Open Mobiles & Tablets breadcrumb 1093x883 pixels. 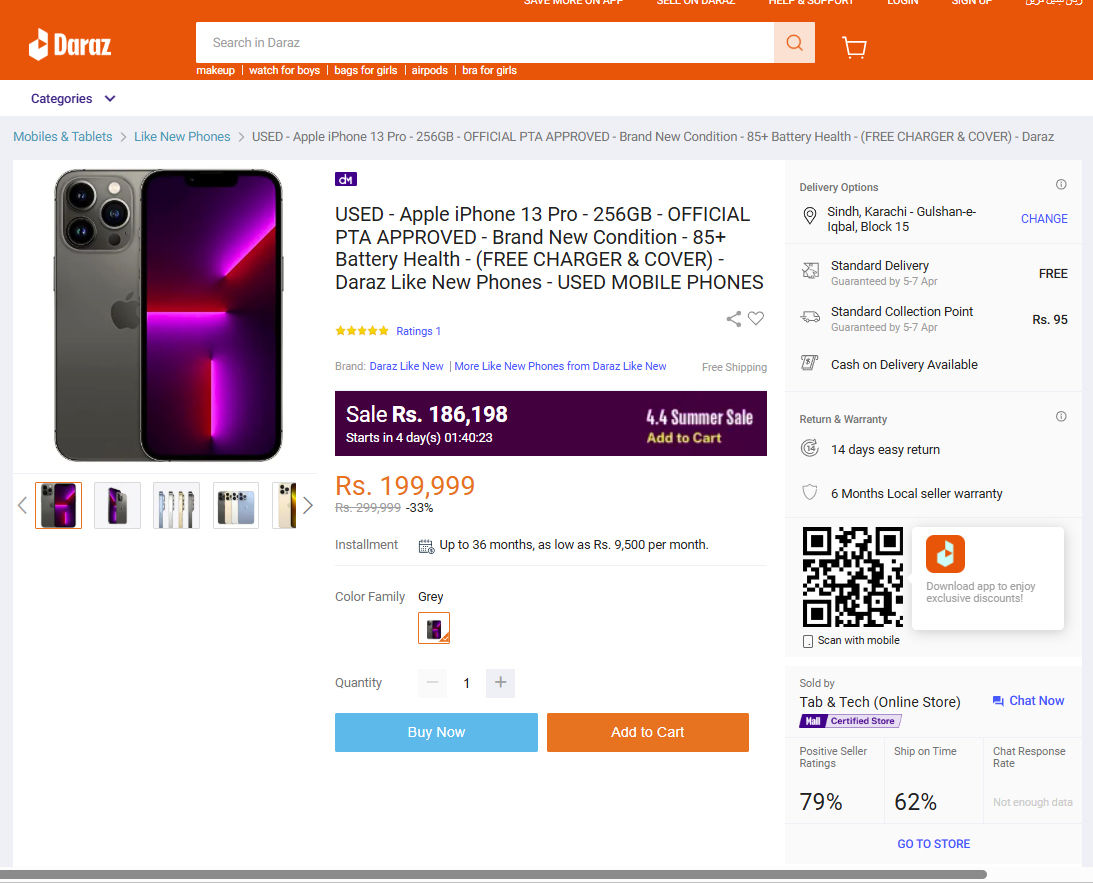click(63, 137)
